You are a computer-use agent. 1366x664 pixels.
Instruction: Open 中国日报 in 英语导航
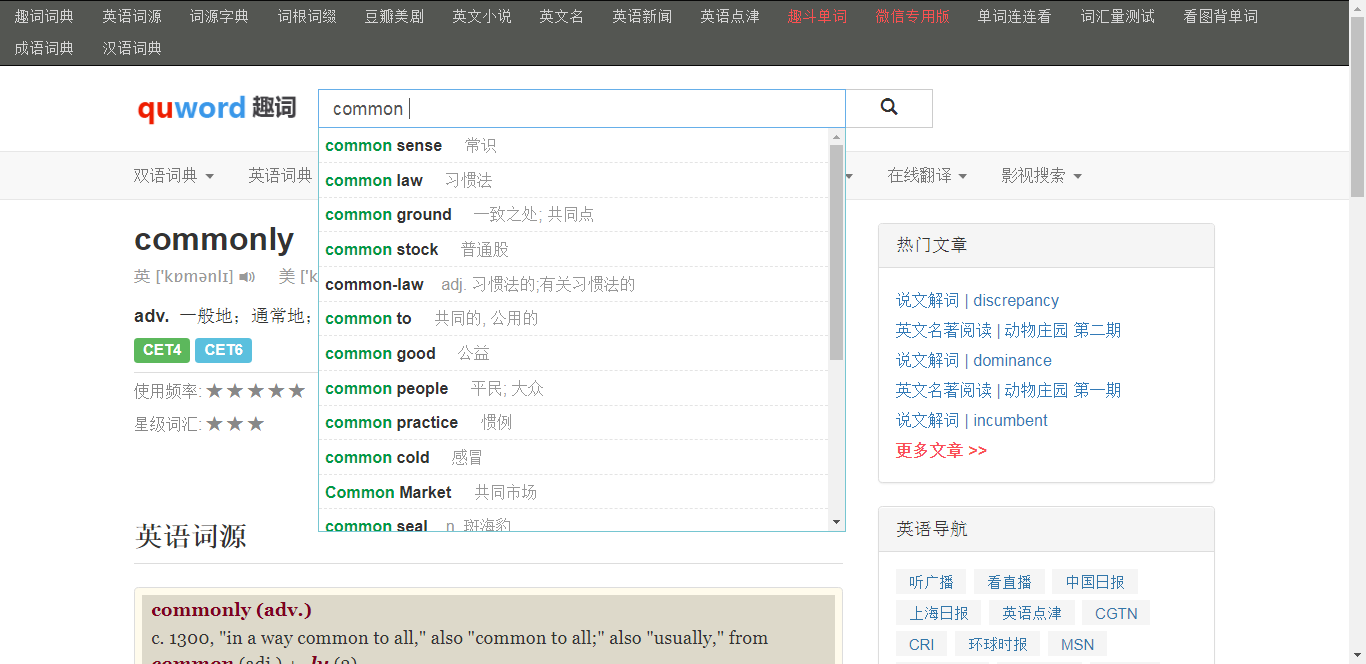tap(1095, 582)
